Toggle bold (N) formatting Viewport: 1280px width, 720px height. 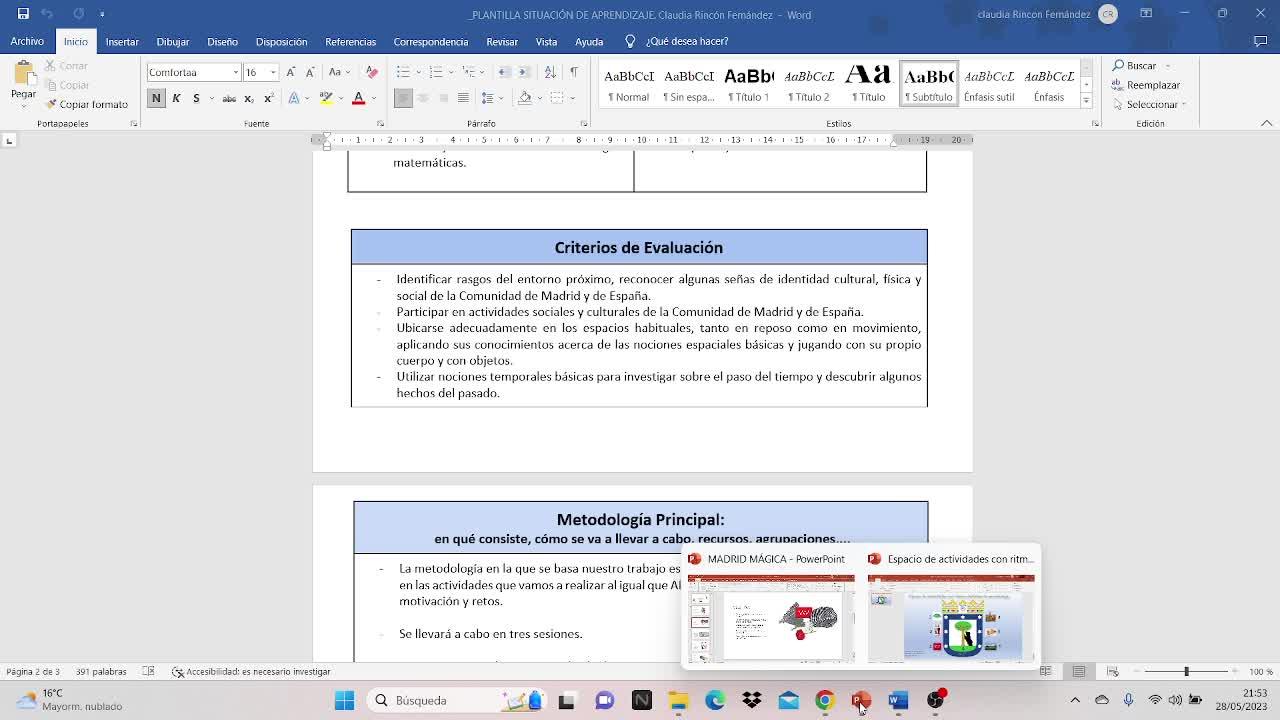pos(156,98)
